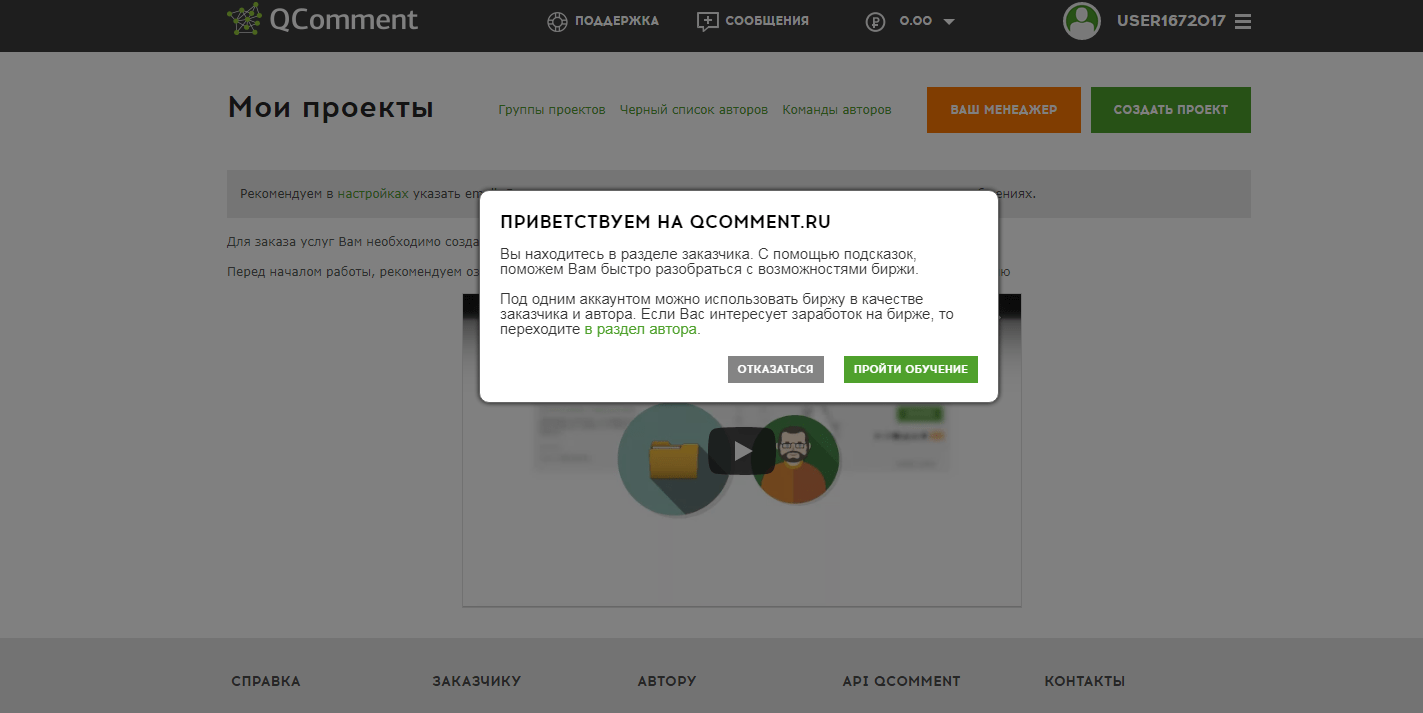
Task: Click footer АВТОРУ heading
Action: click(x=667, y=681)
